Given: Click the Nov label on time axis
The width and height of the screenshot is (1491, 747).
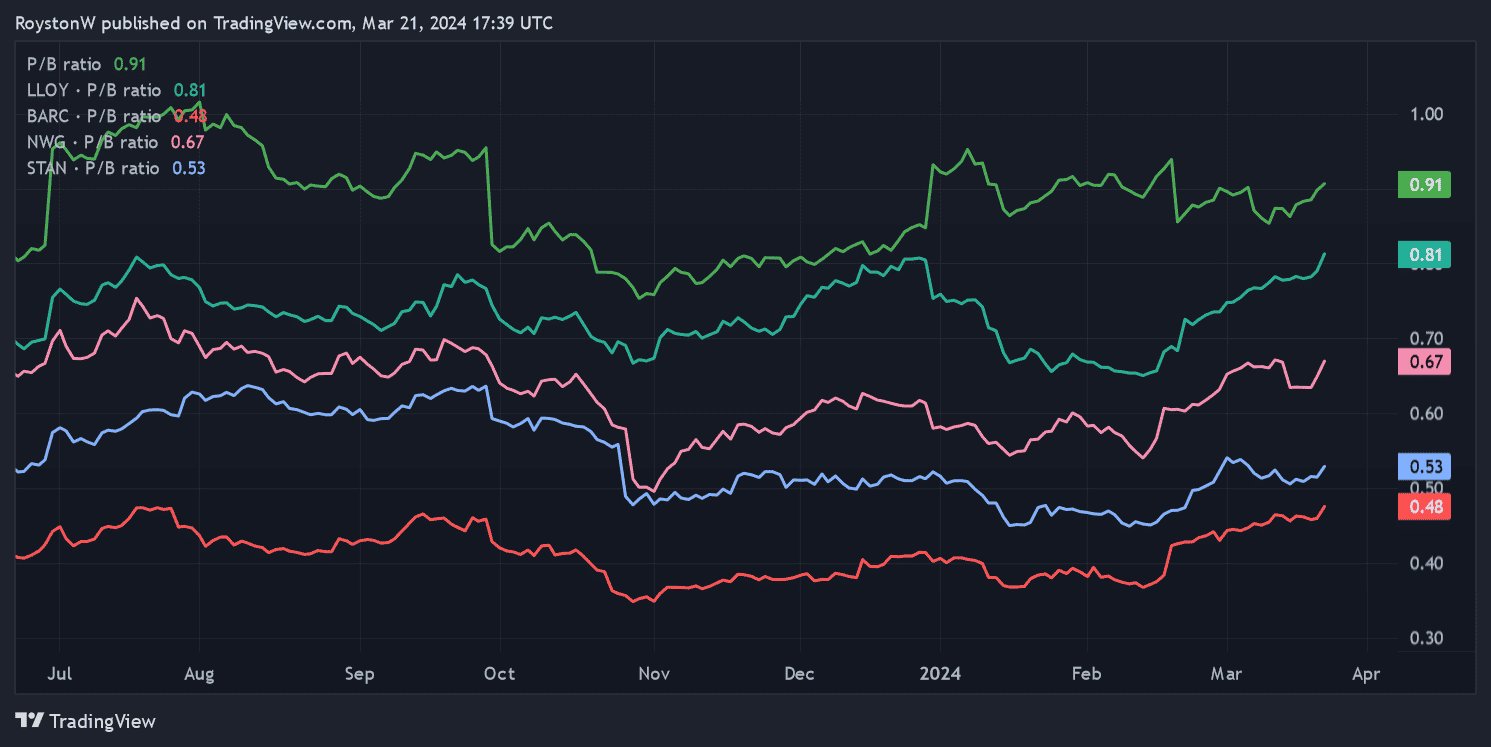Looking at the screenshot, I should 653,674.
